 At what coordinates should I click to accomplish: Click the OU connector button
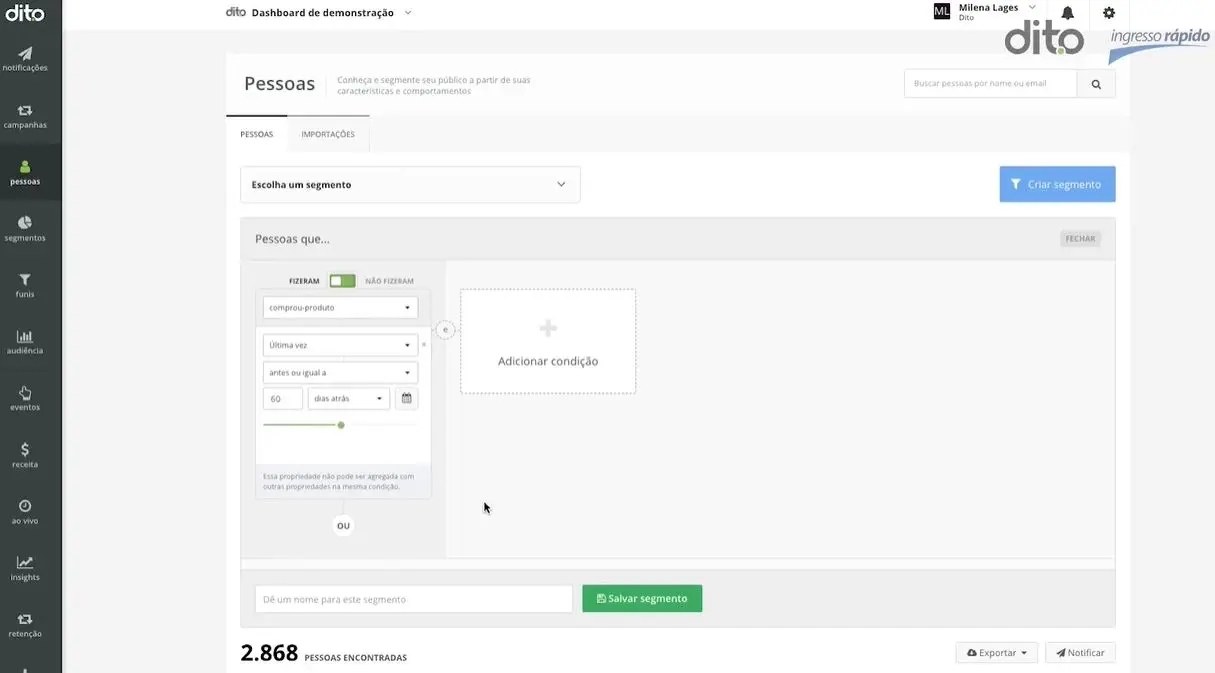343,525
